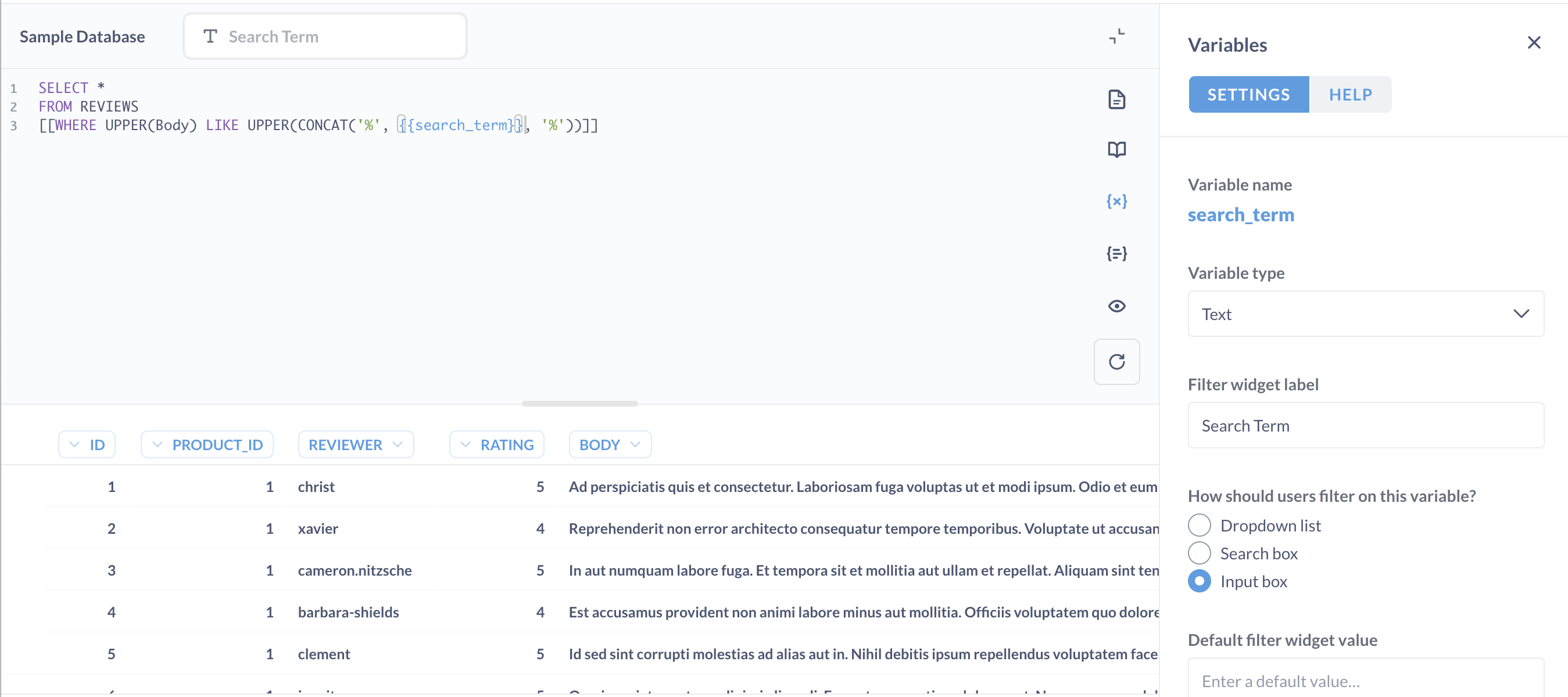Open the query book/documentation icon
Image resolution: width=1568 pixels, height=697 pixels.
click(1117, 148)
